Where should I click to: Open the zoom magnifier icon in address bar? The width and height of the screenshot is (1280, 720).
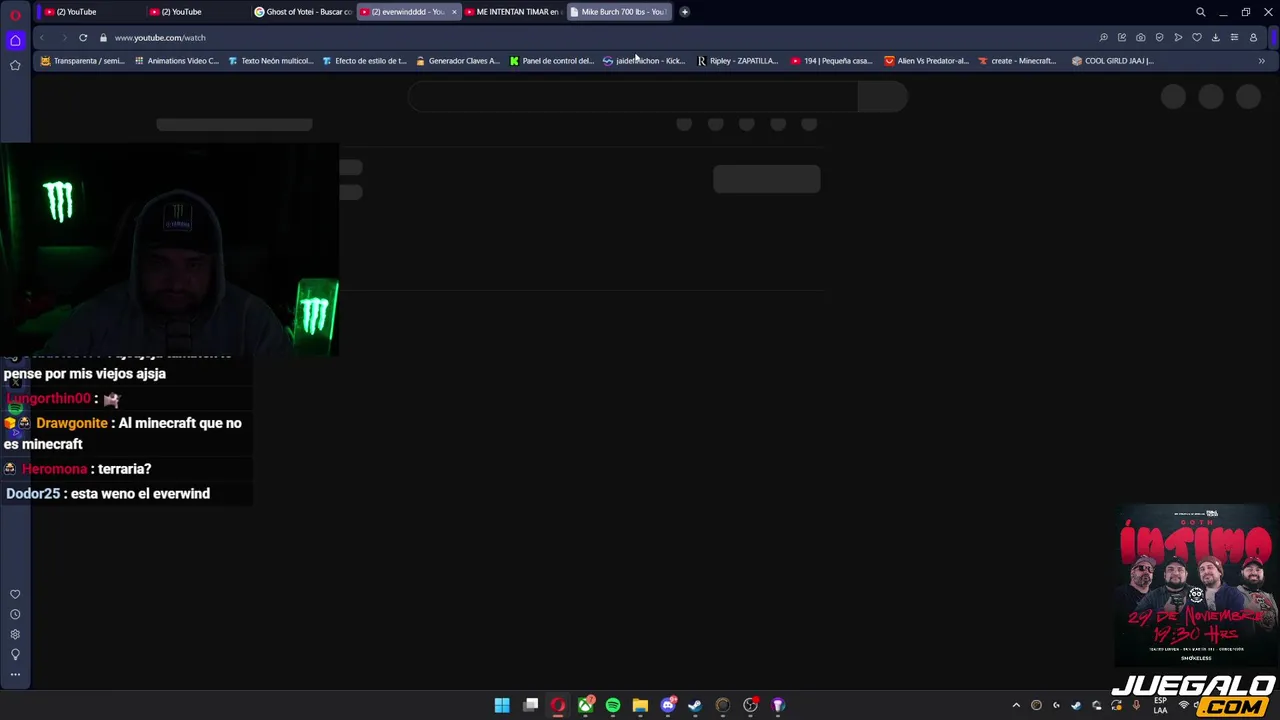(x=1103, y=38)
